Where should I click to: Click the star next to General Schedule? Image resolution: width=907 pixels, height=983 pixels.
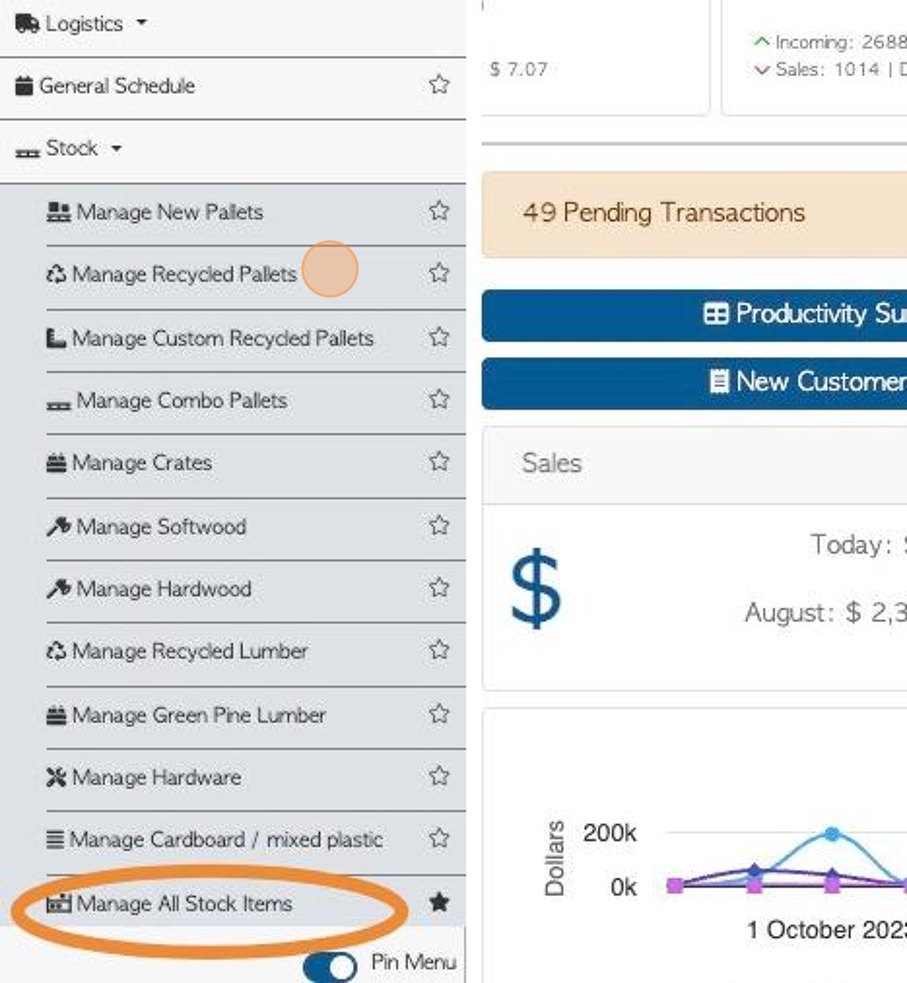[439, 84]
